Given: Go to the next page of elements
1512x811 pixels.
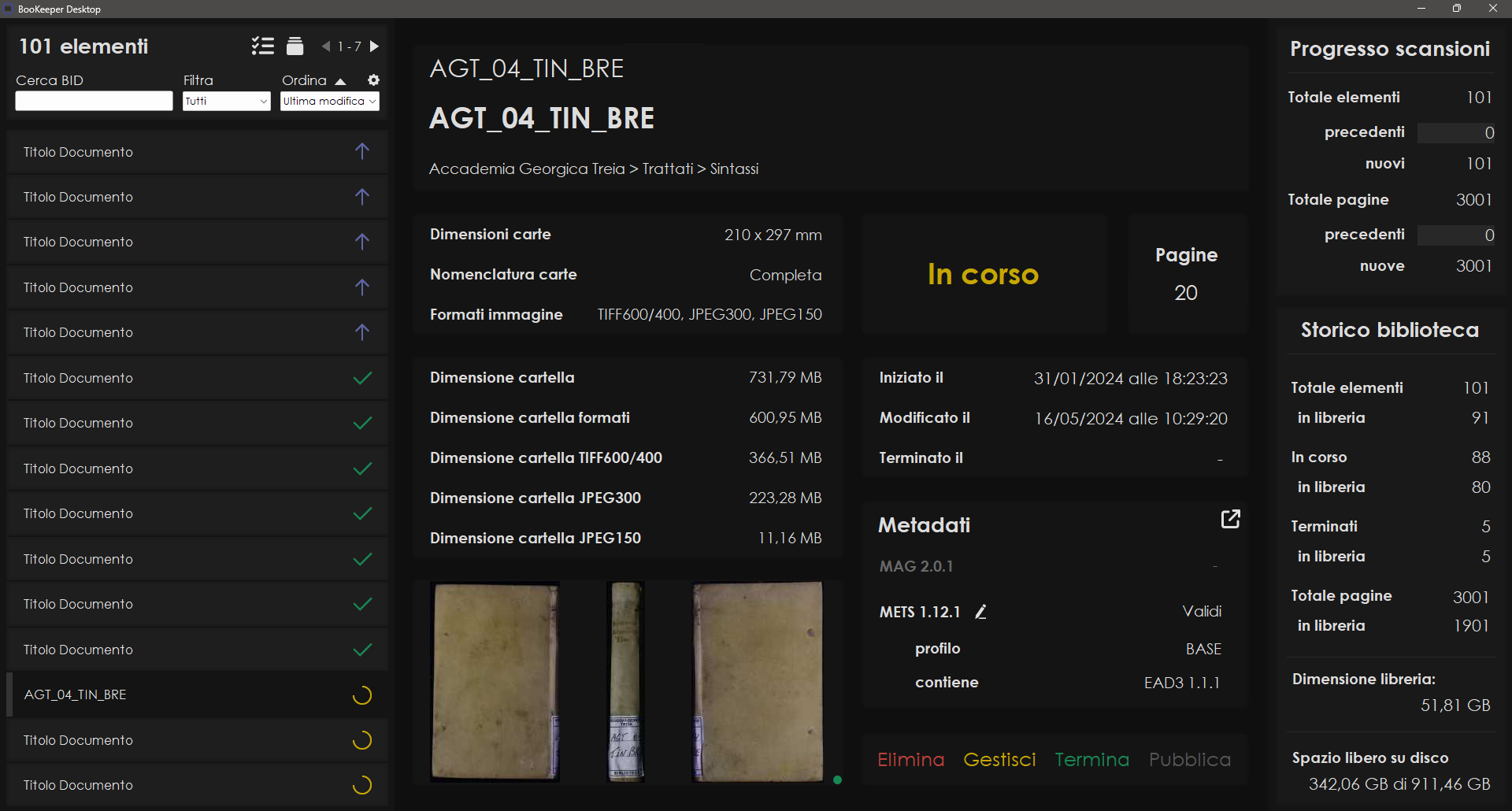Looking at the screenshot, I should [x=375, y=46].
